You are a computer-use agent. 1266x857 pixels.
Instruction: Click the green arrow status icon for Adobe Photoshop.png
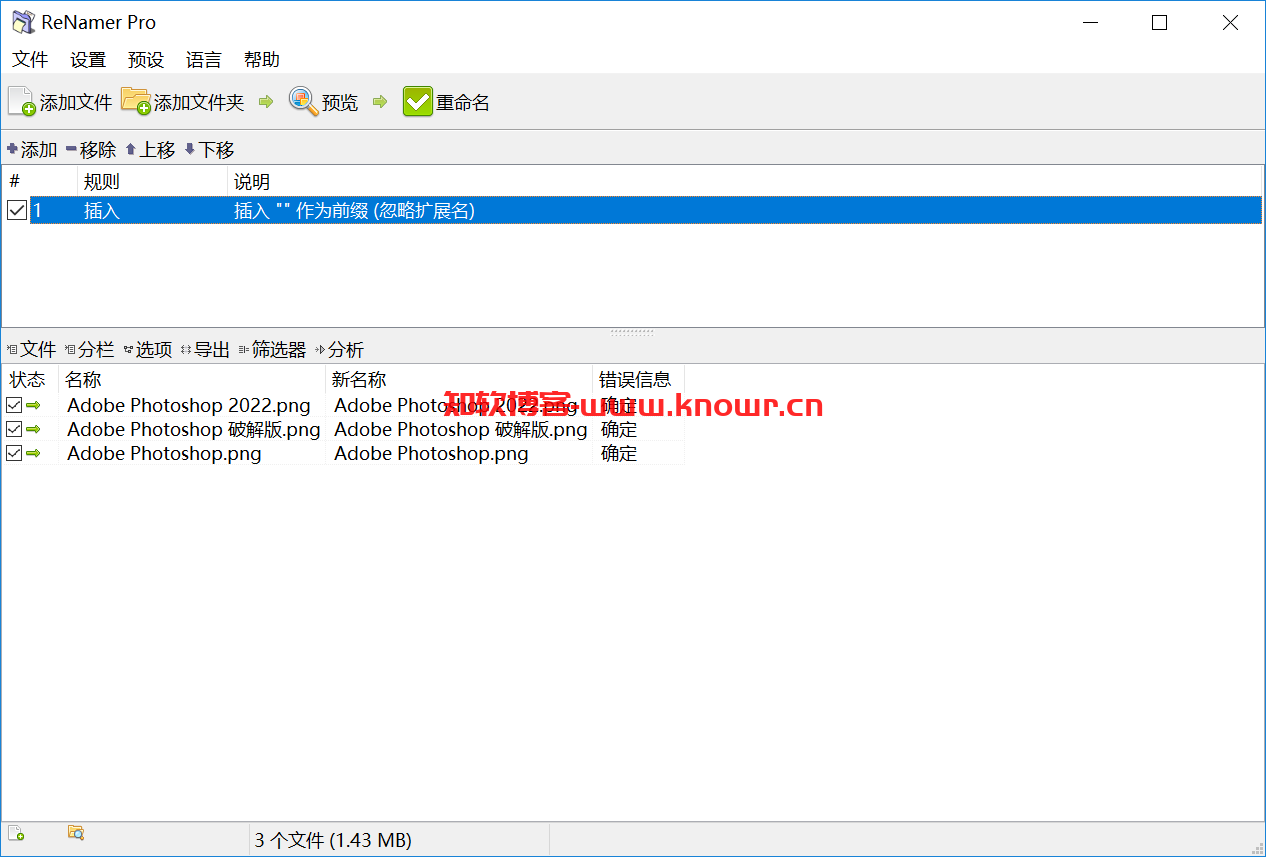click(34, 453)
